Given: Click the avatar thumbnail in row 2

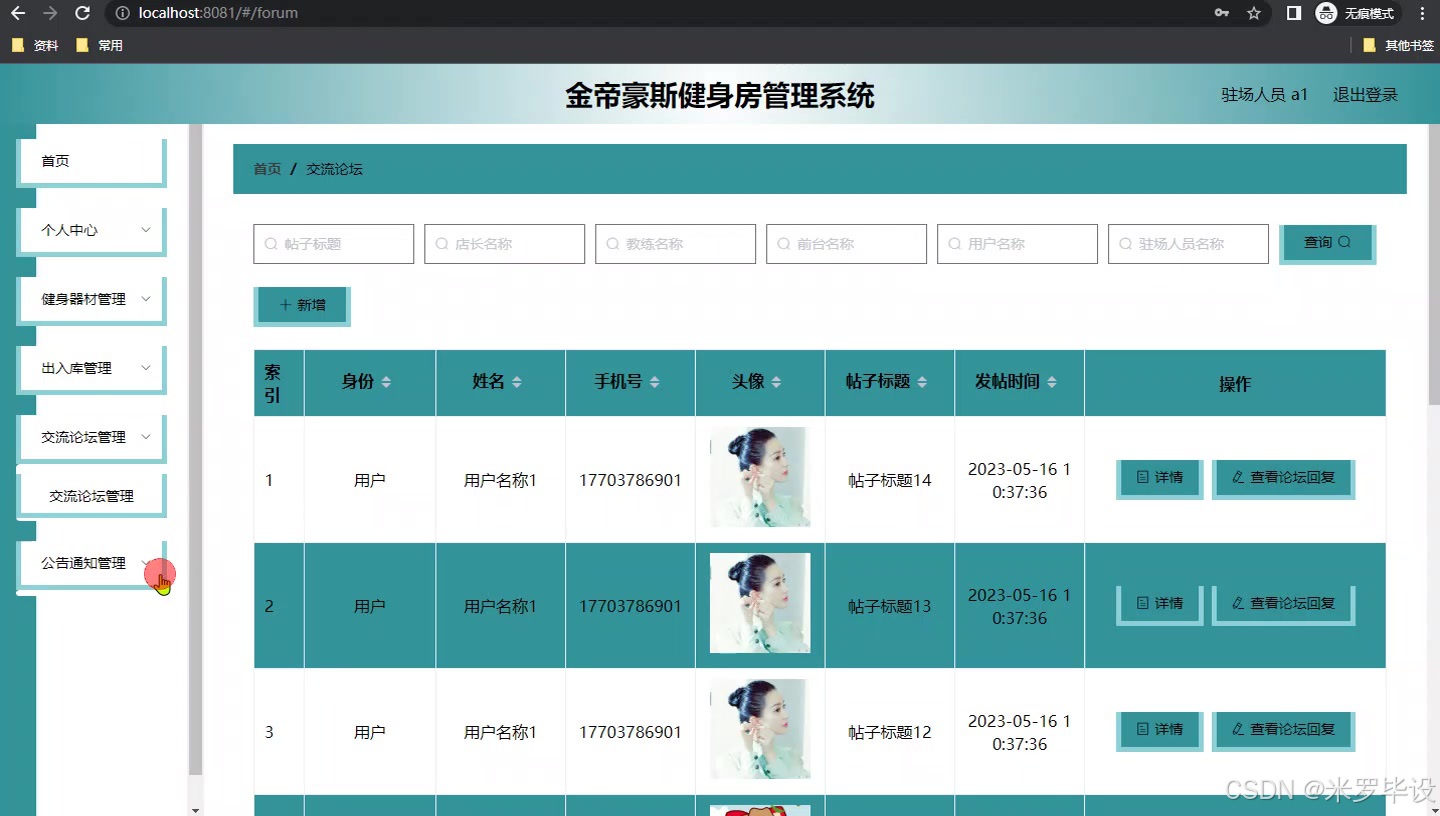Looking at the screenshot, I should [x=760, y=603].
